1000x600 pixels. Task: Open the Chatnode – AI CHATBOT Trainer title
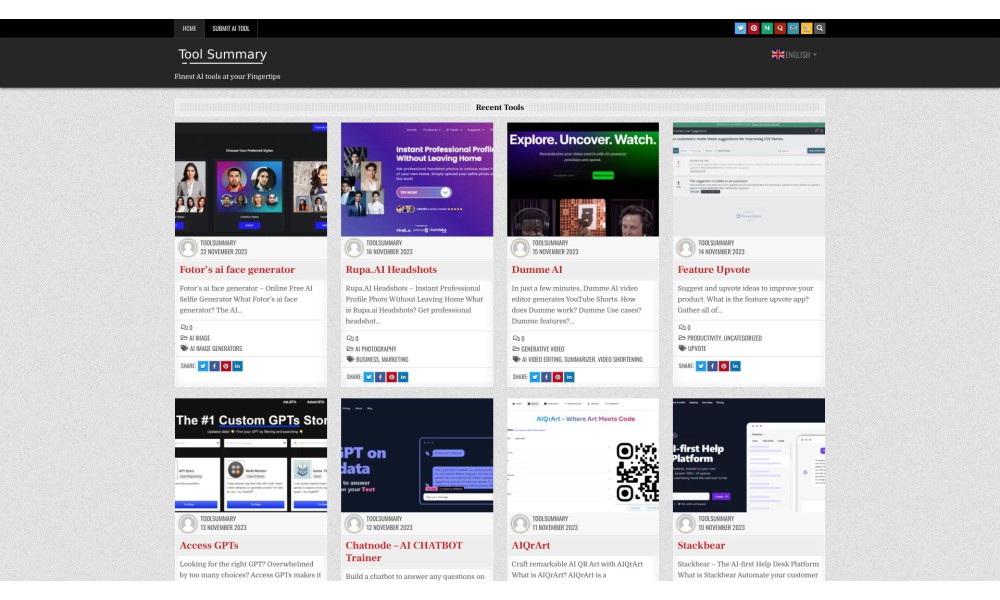click(x=404, y=552)
